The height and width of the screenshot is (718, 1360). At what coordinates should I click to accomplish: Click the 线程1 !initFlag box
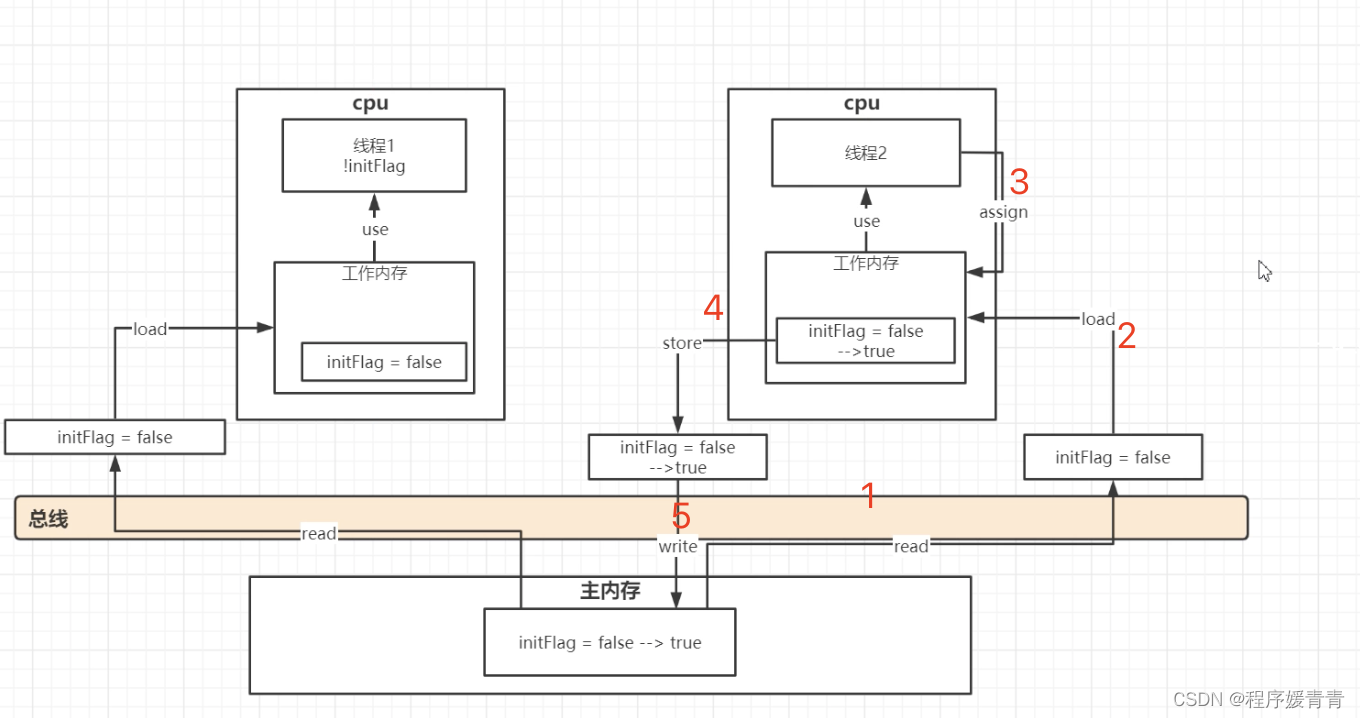373,155
